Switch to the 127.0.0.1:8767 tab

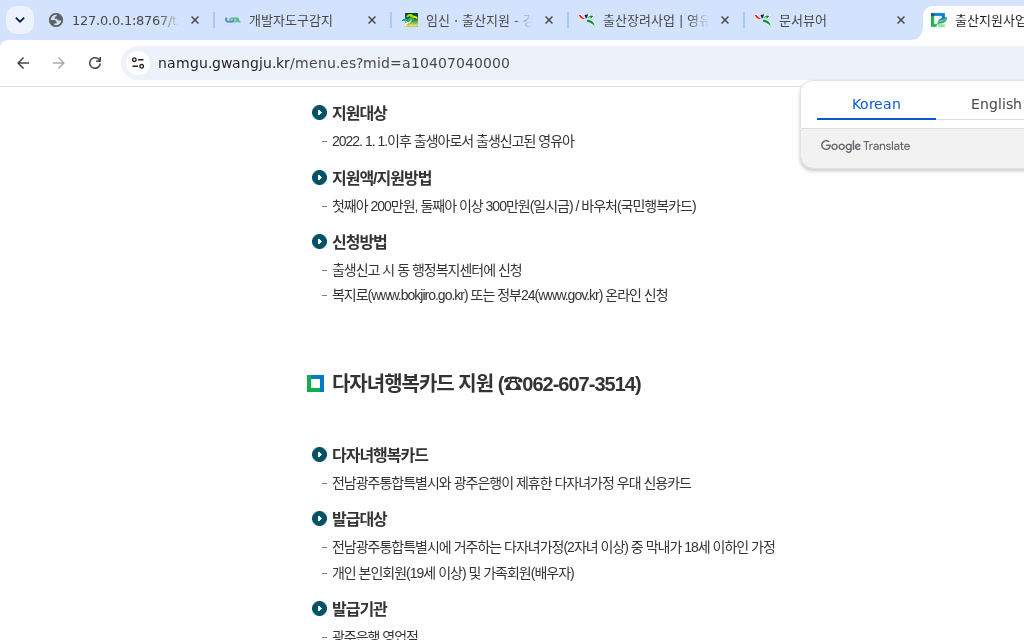[124, 20]
